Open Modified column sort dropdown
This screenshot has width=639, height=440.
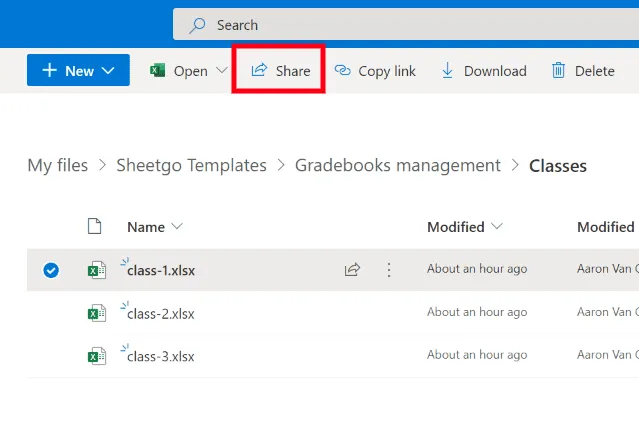[x=496, y=227]
